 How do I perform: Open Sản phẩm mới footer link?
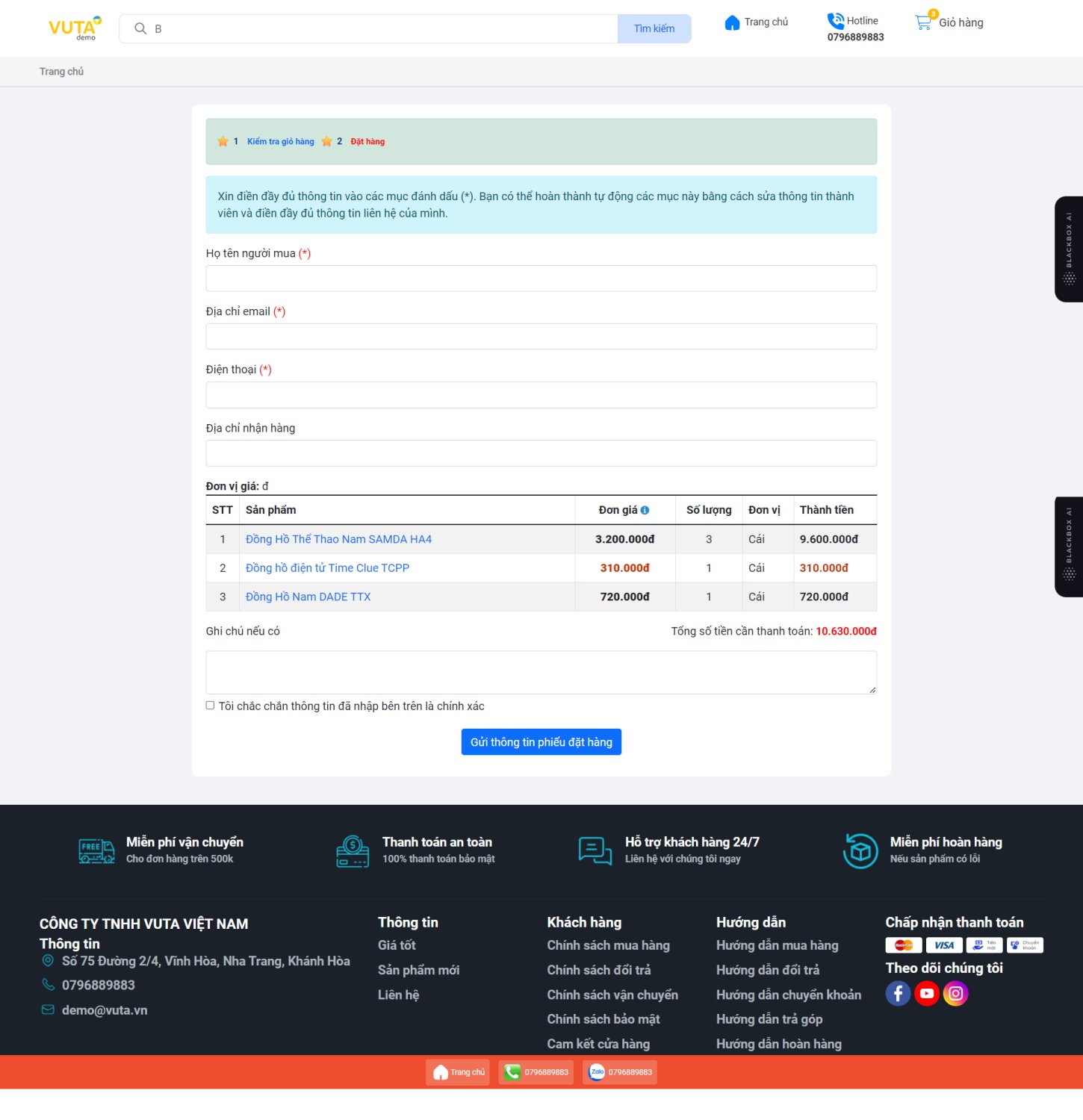[418, 970]
